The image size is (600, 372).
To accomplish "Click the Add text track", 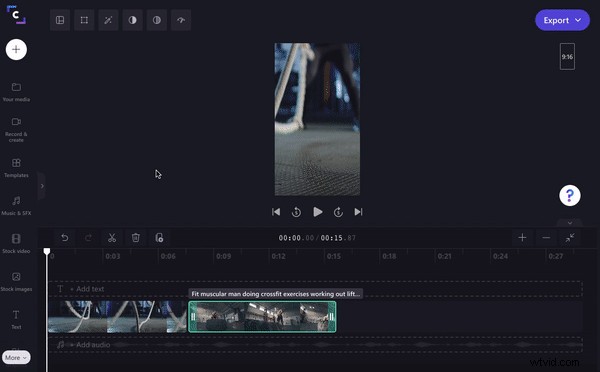I will click(x=316, y=289).
